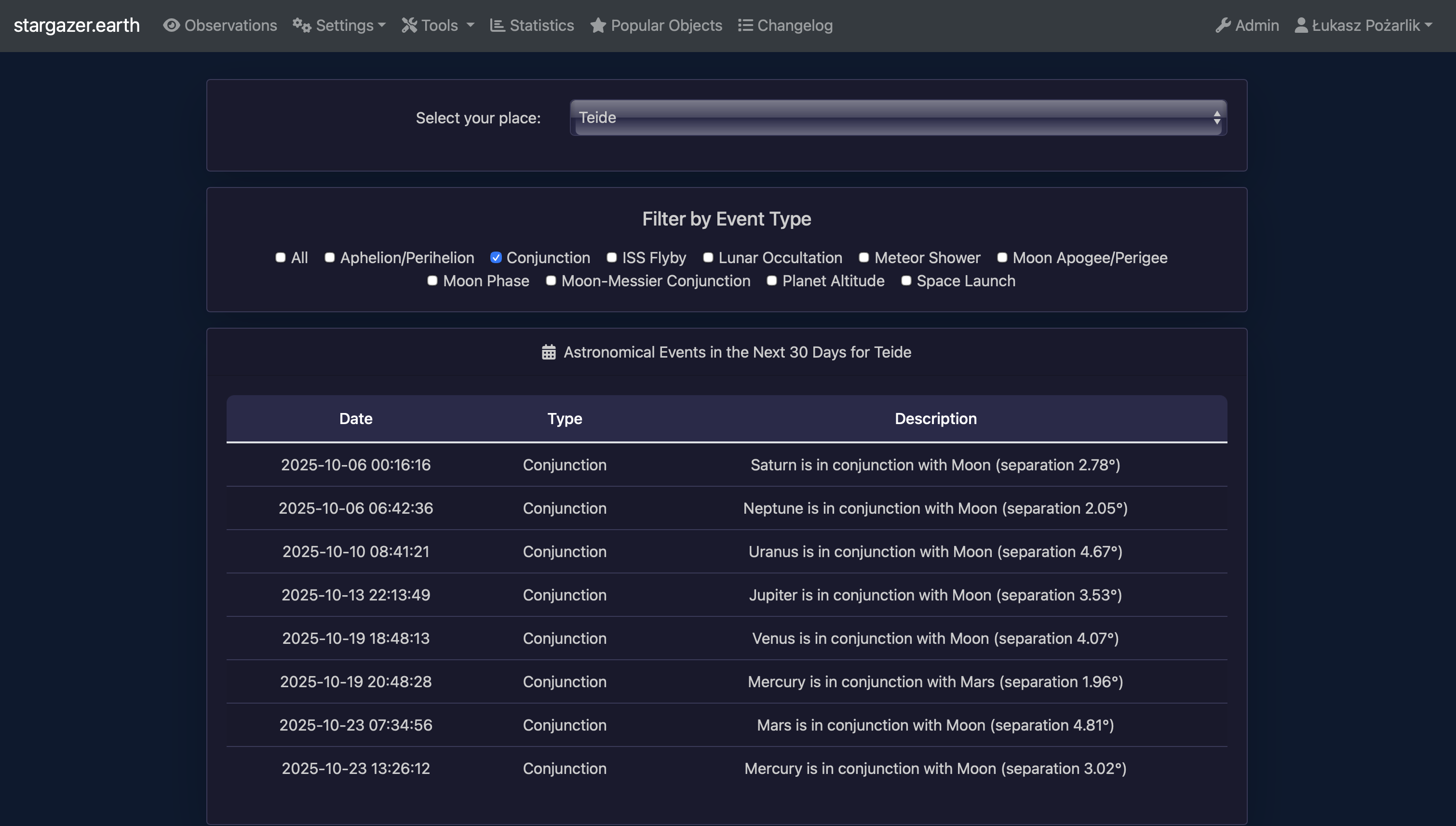
Task: Click the Popular Objects star icon
Action: click(x=597, y=26)
